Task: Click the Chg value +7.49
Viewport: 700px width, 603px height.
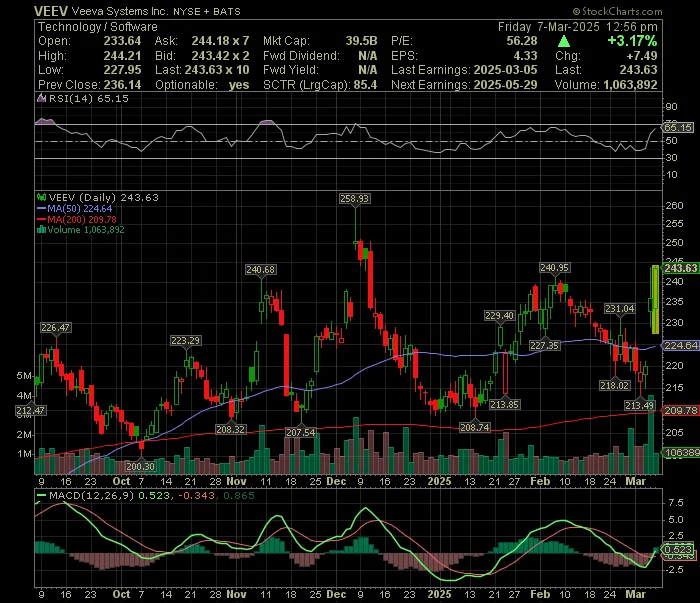Action: click(x=642, y=56)
